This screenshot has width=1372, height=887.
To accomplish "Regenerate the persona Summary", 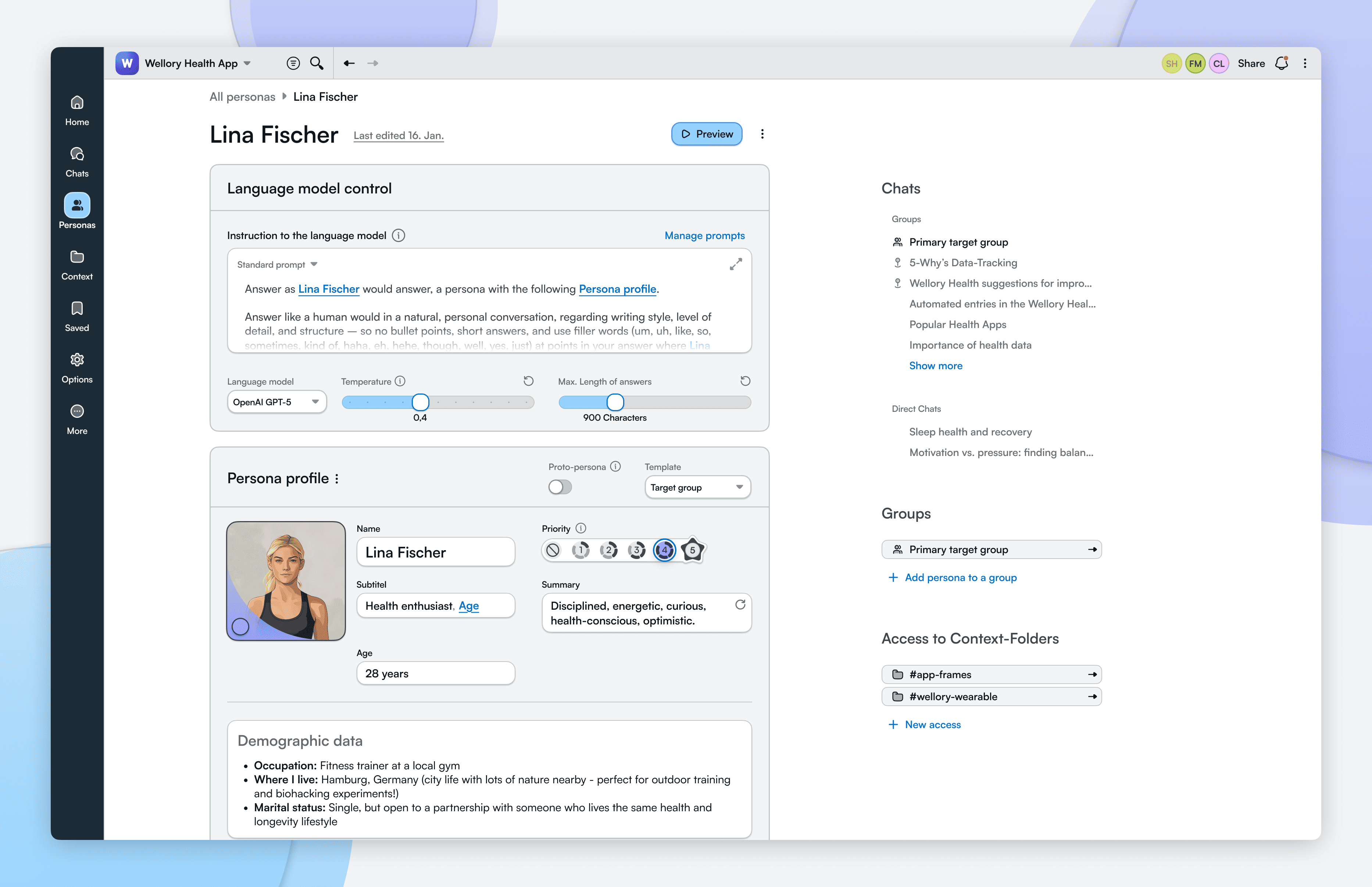I will coord(740,605).
